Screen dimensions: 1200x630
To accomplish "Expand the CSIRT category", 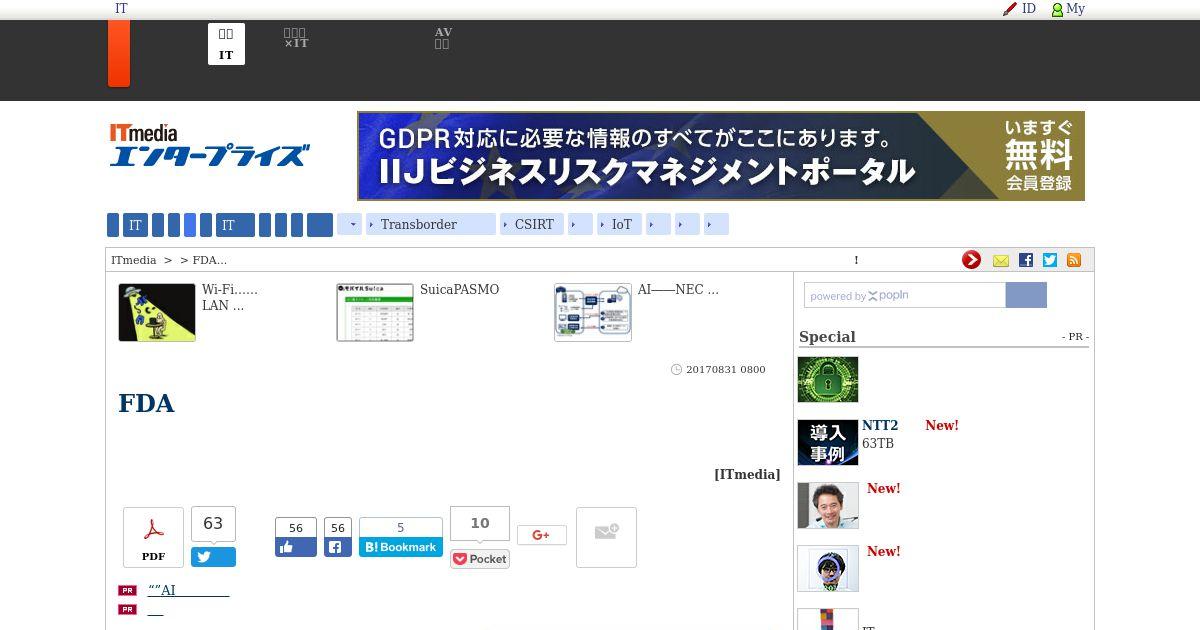I will [x=532, y=225].
